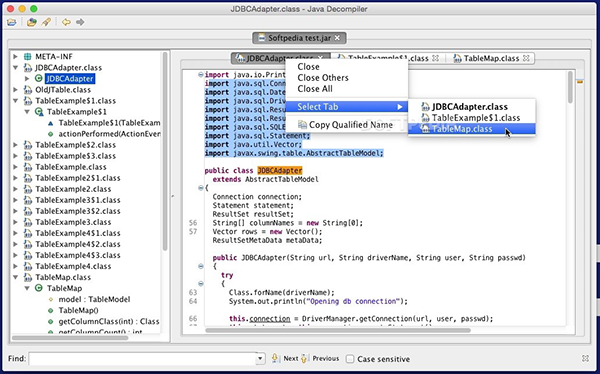Viewport: 600px width, 374px height.
Task: Collapse the JDBCAdapter.class tree node
Action: click(x=15, y=68)
